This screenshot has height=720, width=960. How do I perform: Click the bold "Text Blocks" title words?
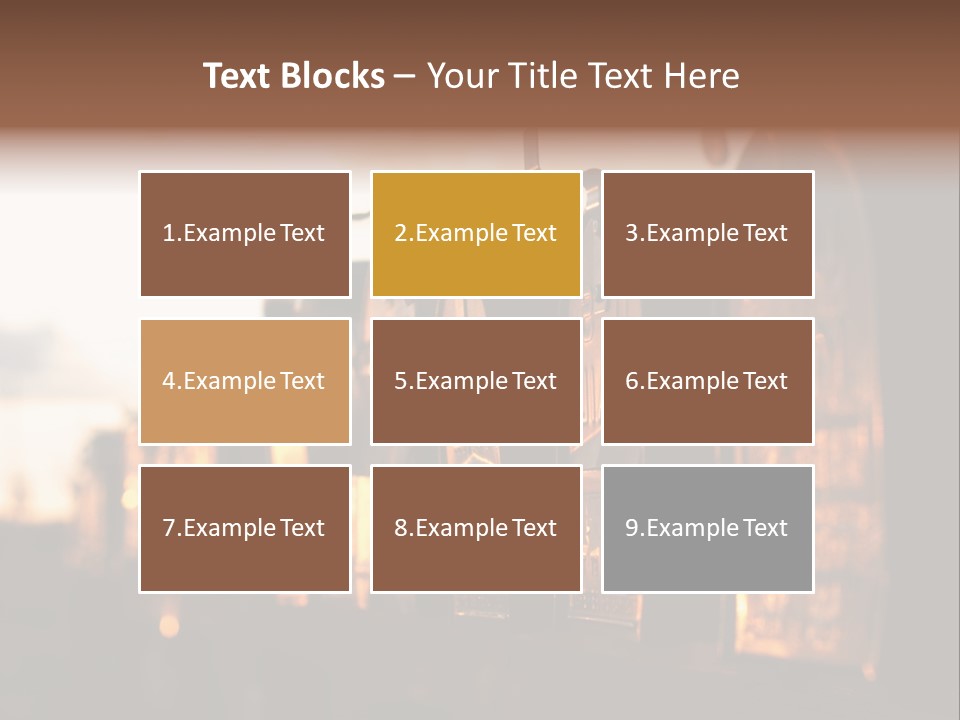293,76
